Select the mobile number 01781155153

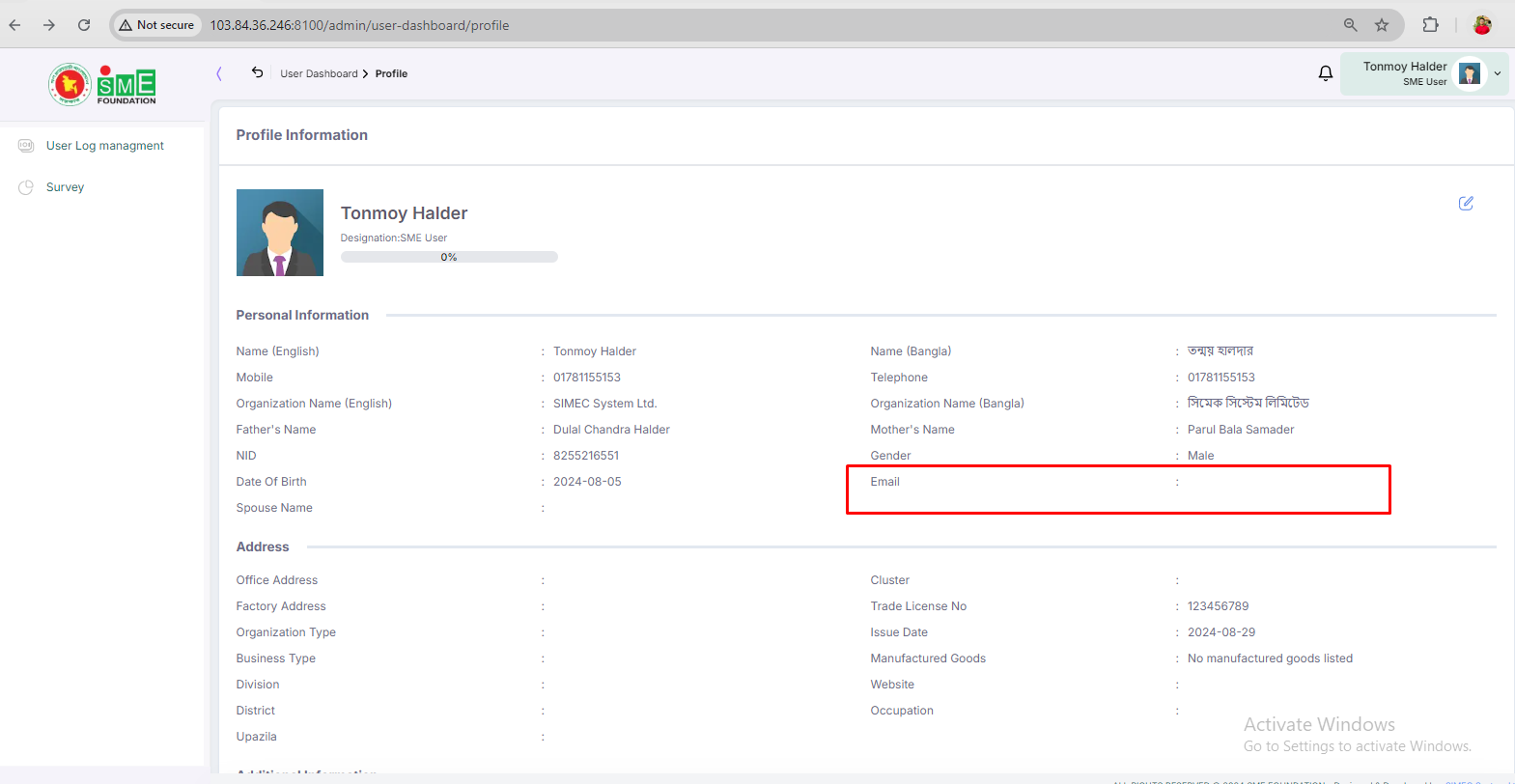pos(587,378)
